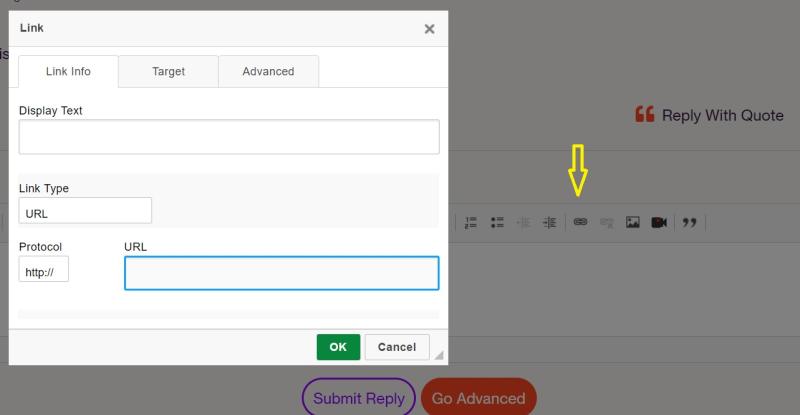Switch to the Link Info tab

tap(68, 71)
